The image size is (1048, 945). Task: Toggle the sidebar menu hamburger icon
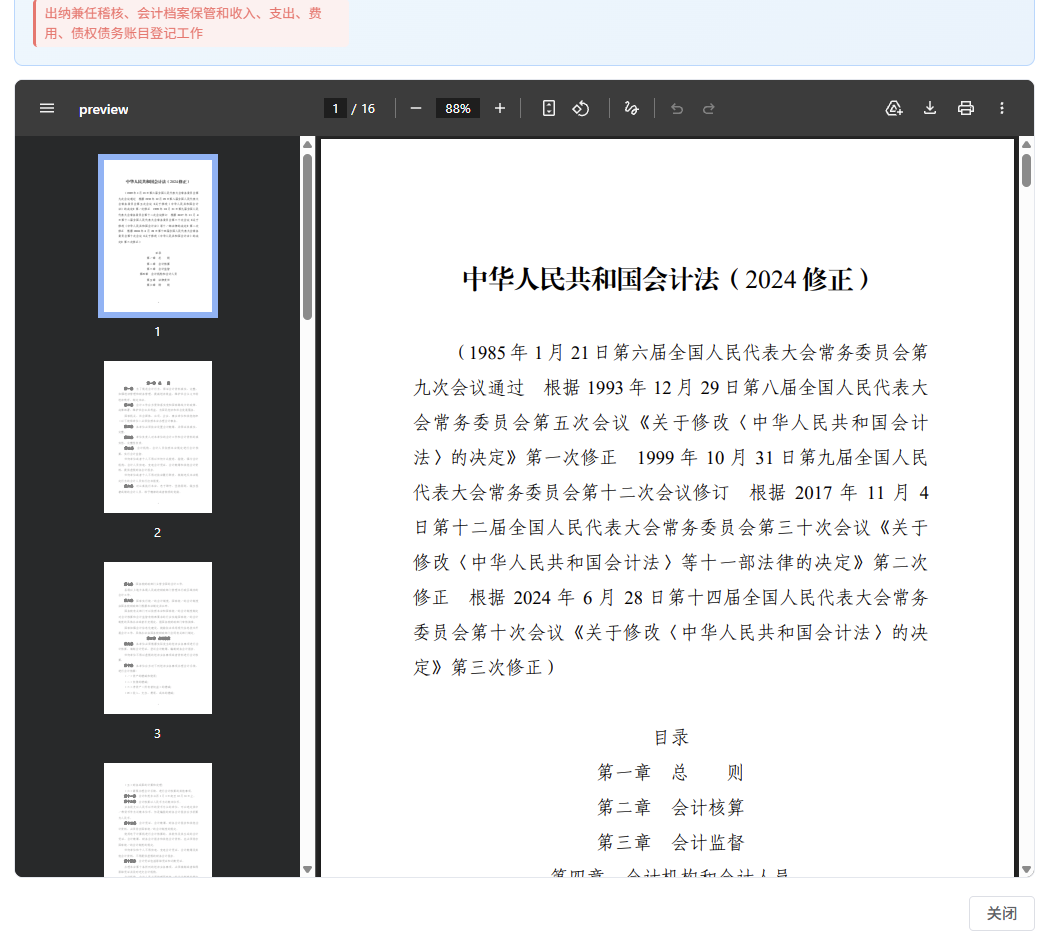[x=47, y=108]
